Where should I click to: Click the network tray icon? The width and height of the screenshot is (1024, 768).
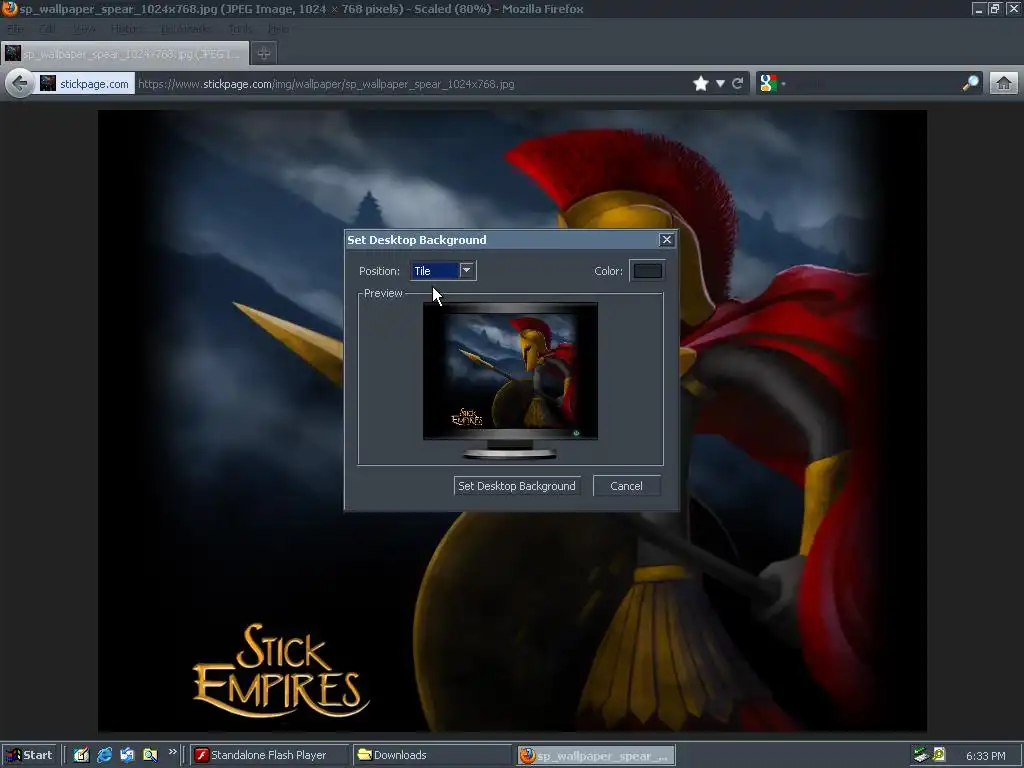pos(921,755)
